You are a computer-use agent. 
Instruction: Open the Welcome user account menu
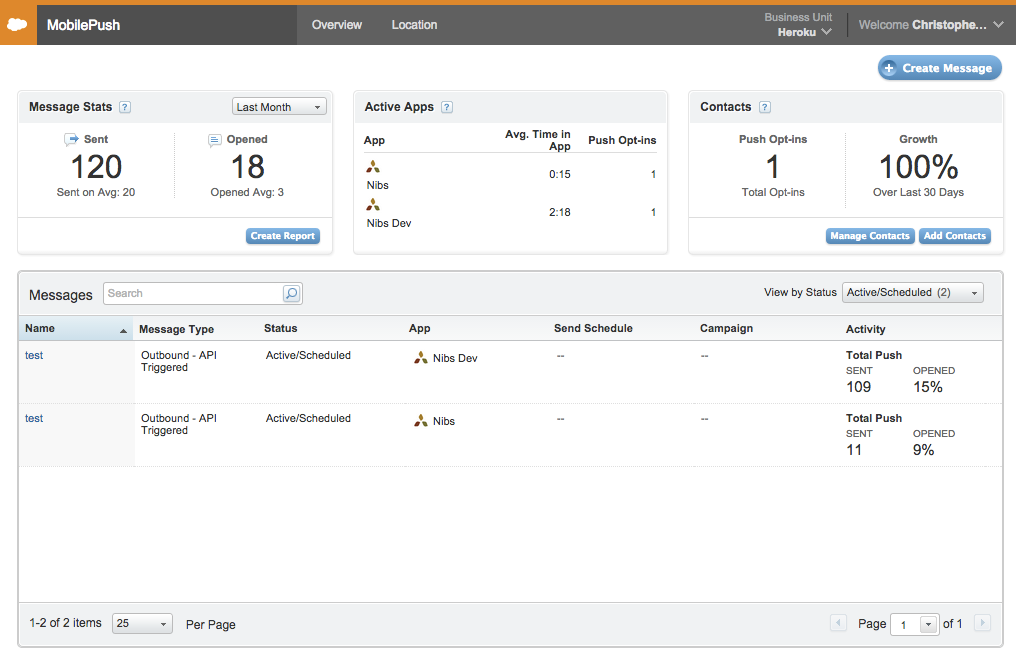tap(930, 25)
